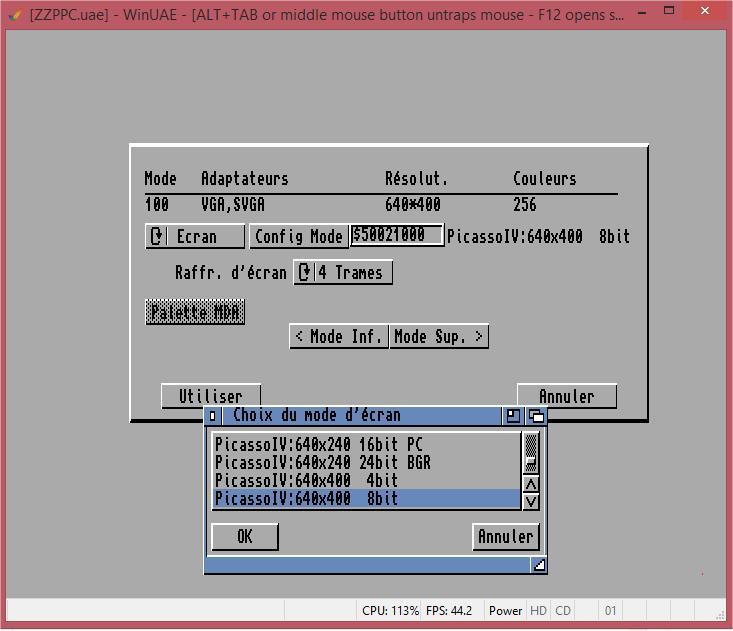The height and width of the screenshot is (631, 733).
Task: Click Annuler in Choix du mode window
Action: click(x=506, y=536)
